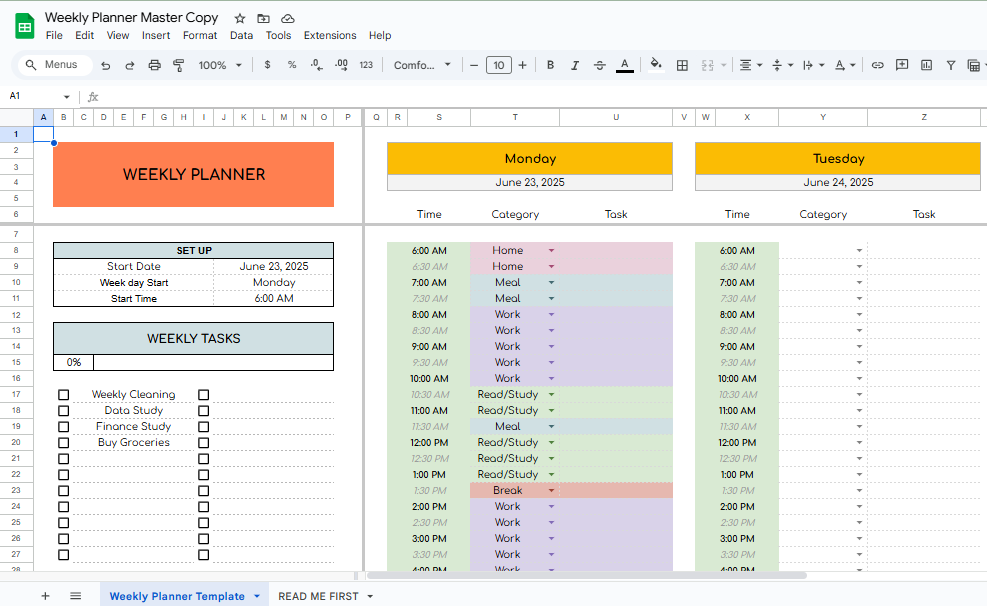Image resolution: width=987 pixels, height=606 pixels.
Task: Decrease font size with minus
Action: [475, 65]
